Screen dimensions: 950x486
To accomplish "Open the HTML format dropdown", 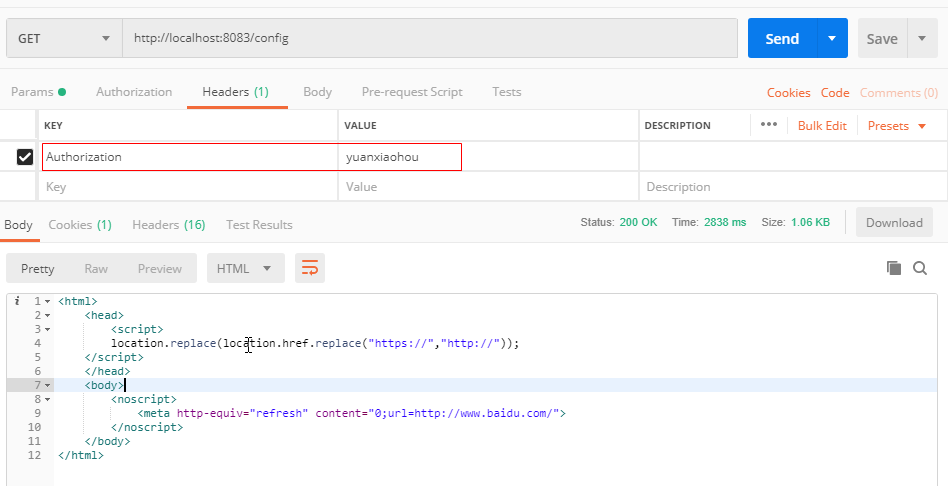I will tap(245, 268).
